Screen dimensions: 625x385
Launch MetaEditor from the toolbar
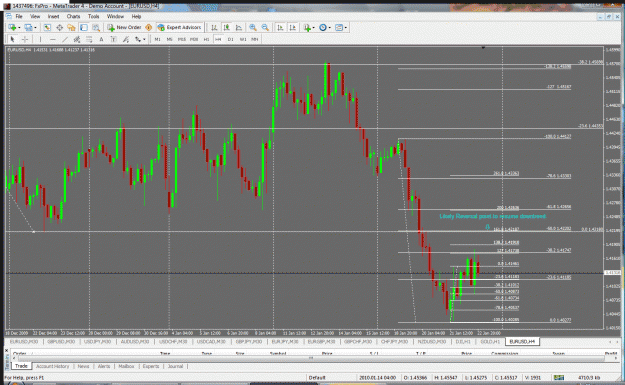[x=149, y=28]
